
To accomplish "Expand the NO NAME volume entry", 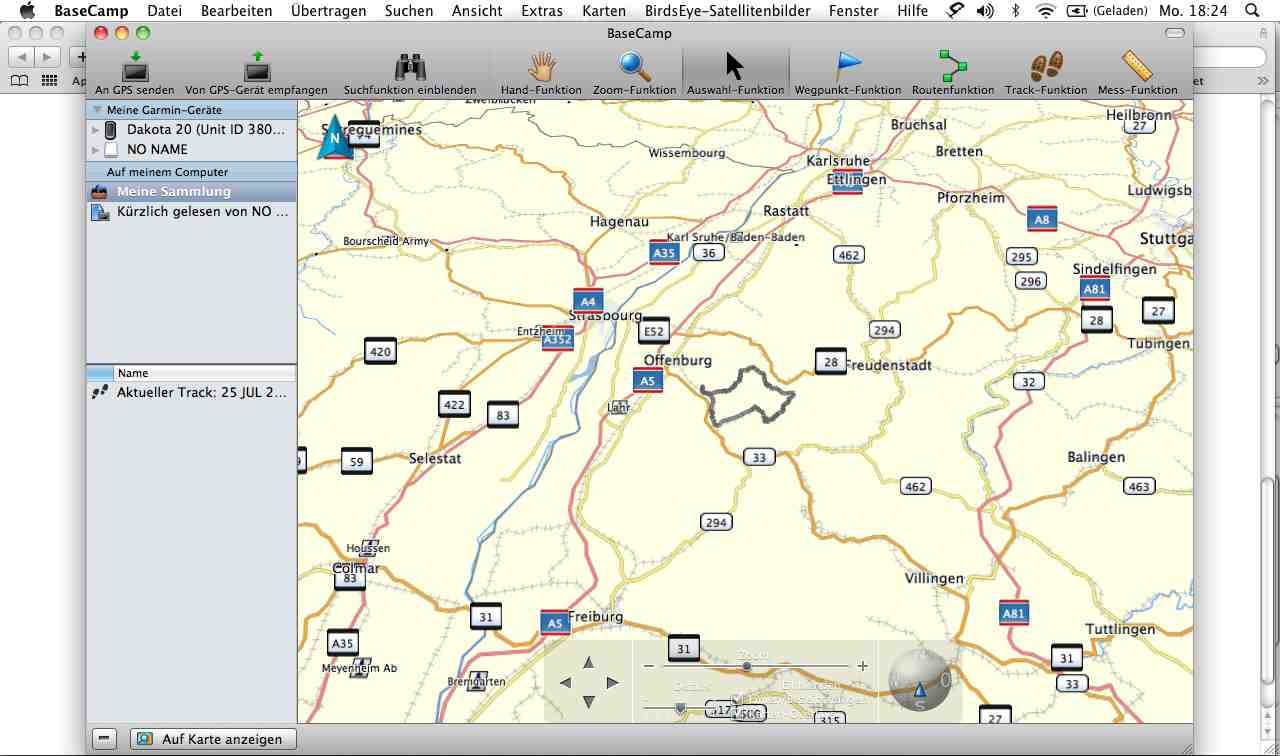I will pos(95,150).
